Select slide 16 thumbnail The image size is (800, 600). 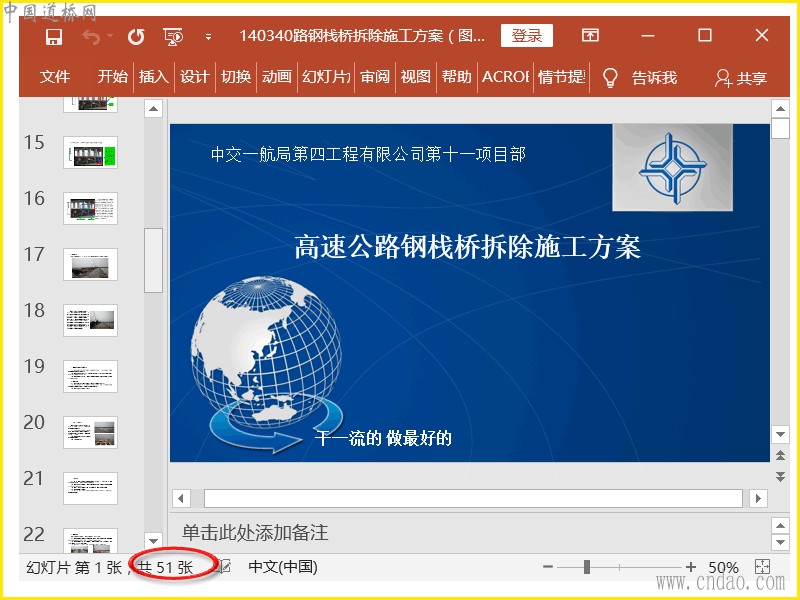pos(90,208)
